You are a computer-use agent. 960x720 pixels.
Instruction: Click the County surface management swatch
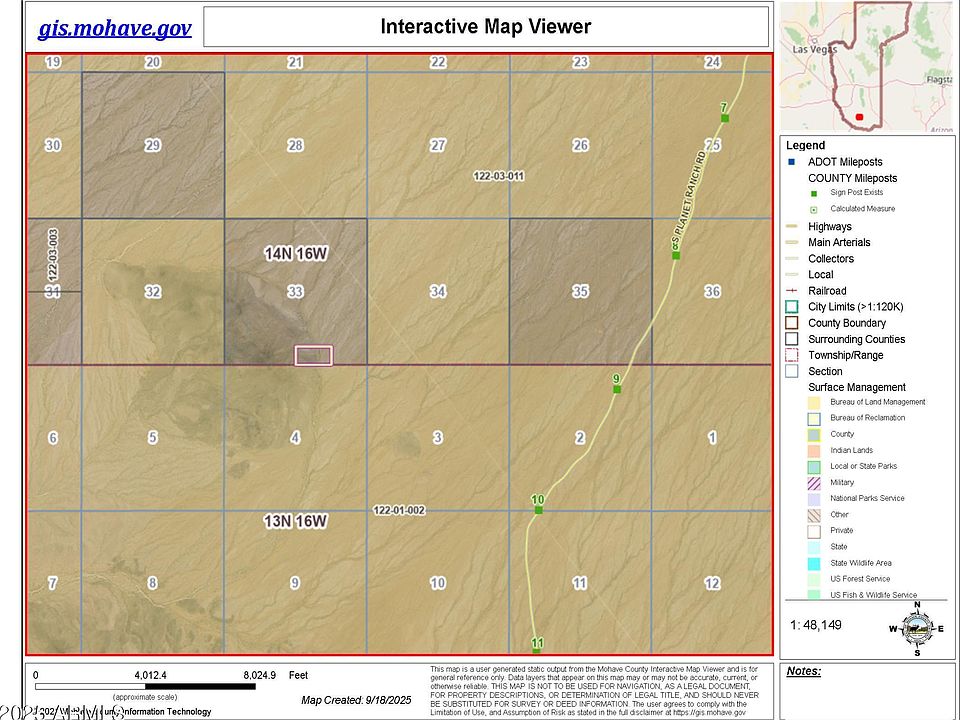pyautogui.click(x=814, y=435)
